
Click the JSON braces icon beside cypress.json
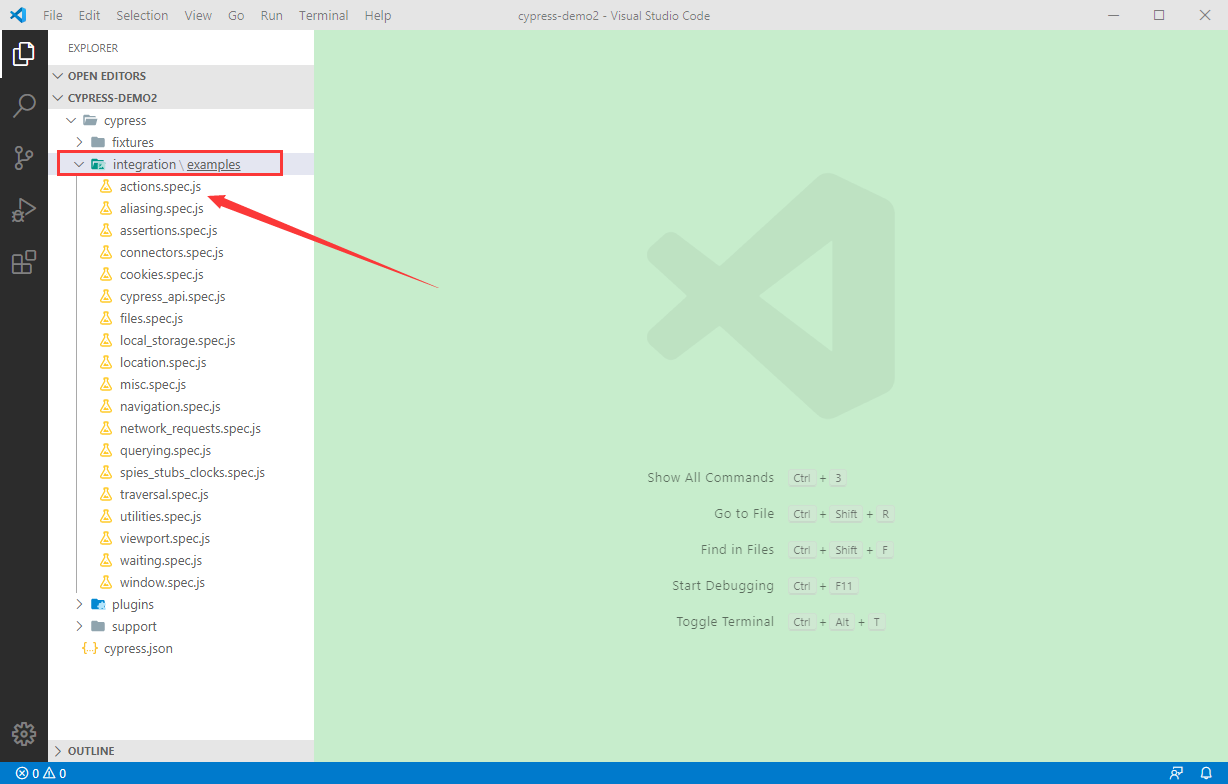click(x=89, y=649)
